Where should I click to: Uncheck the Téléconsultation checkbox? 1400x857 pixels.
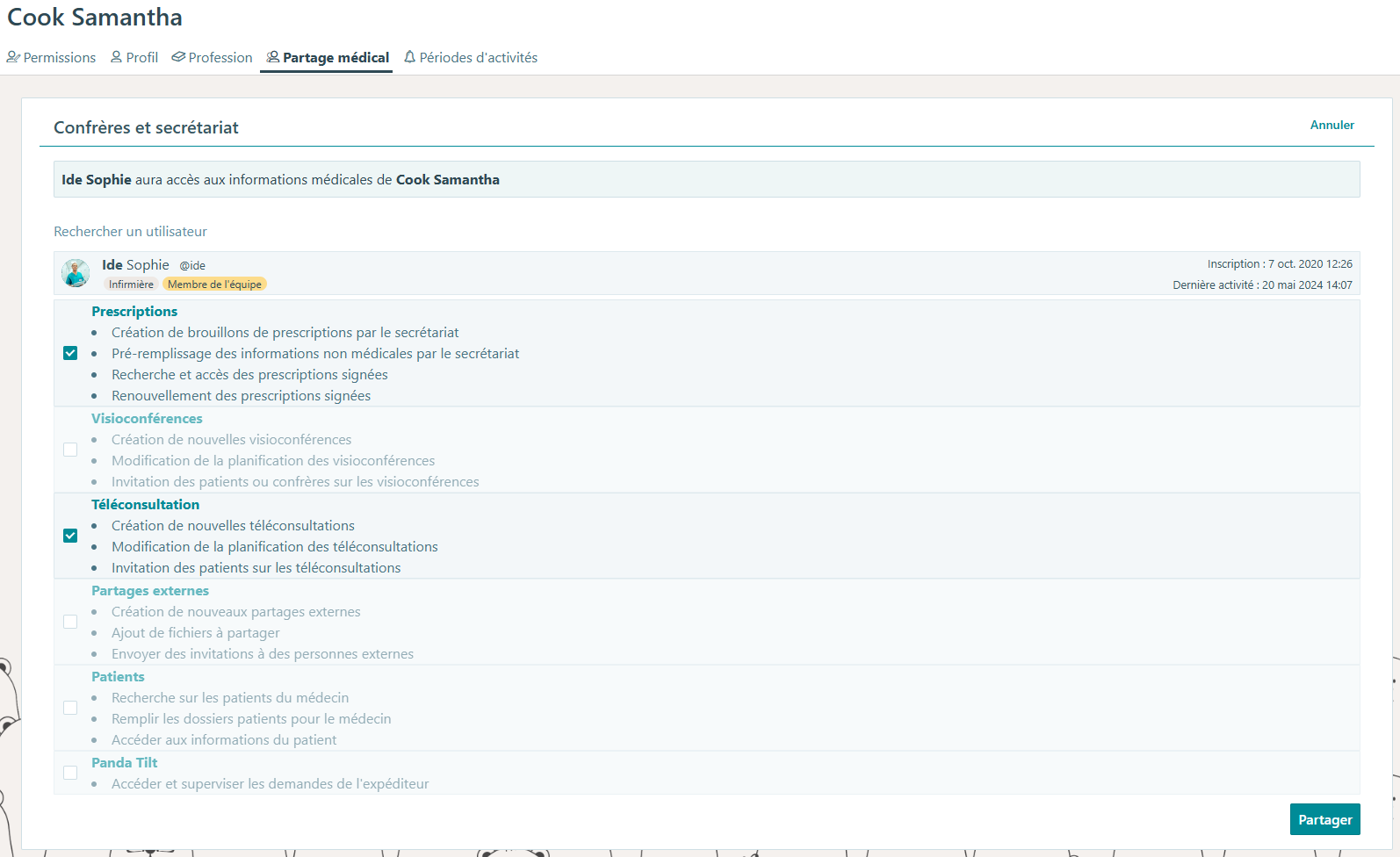point(70,536)
